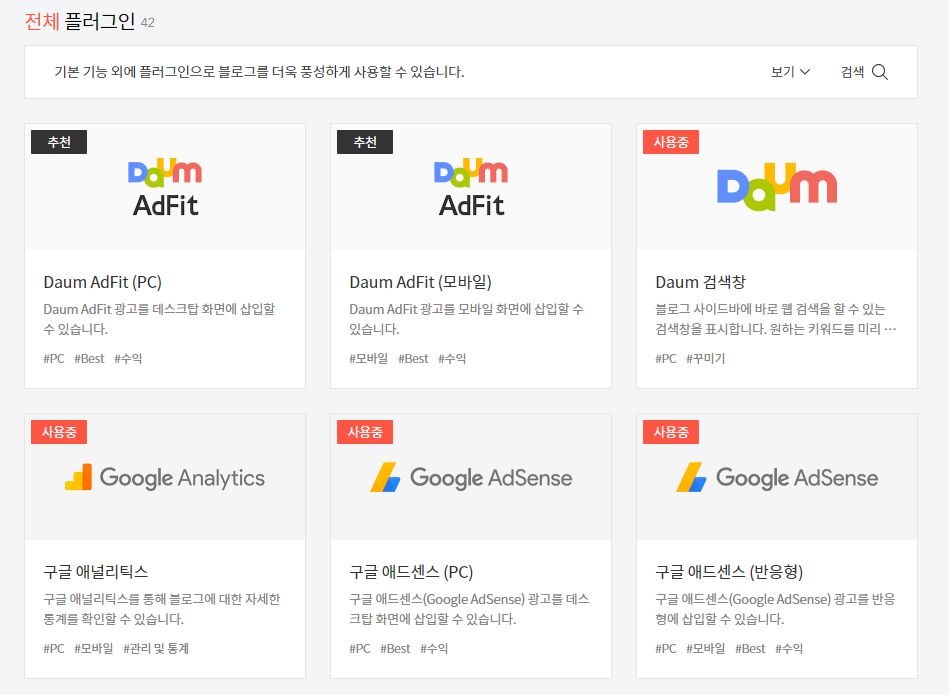Click the #관리 및 통계 tag

tap(156, 648)
